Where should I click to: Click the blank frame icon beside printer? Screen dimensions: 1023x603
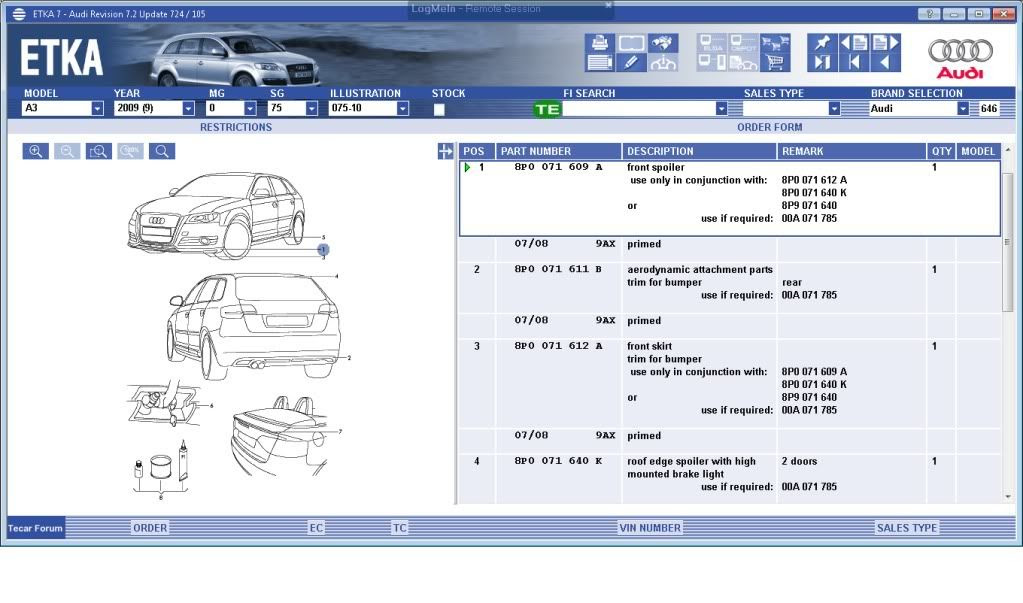[x=631, y=43]
